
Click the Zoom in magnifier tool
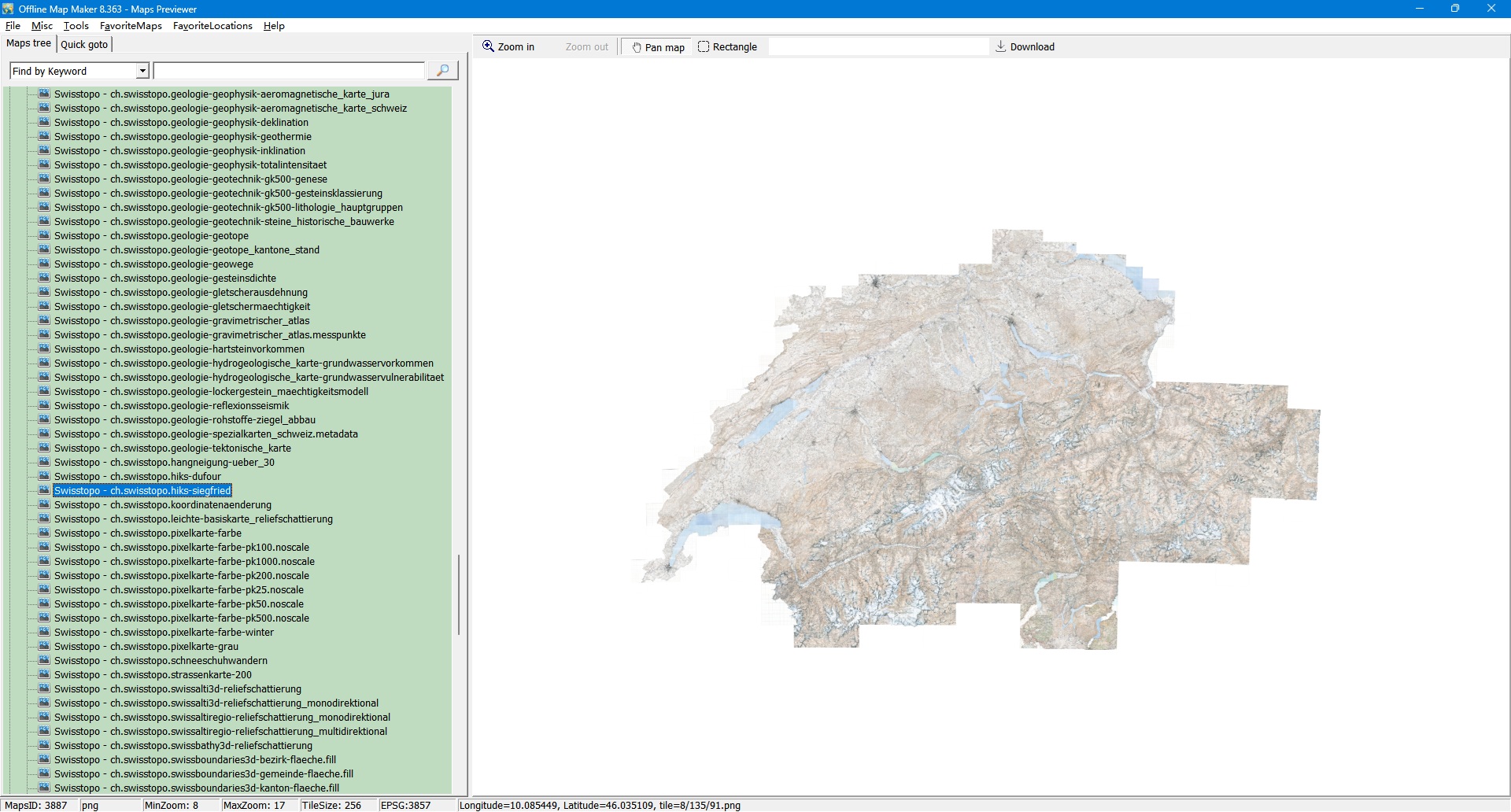tap(508, 47)
